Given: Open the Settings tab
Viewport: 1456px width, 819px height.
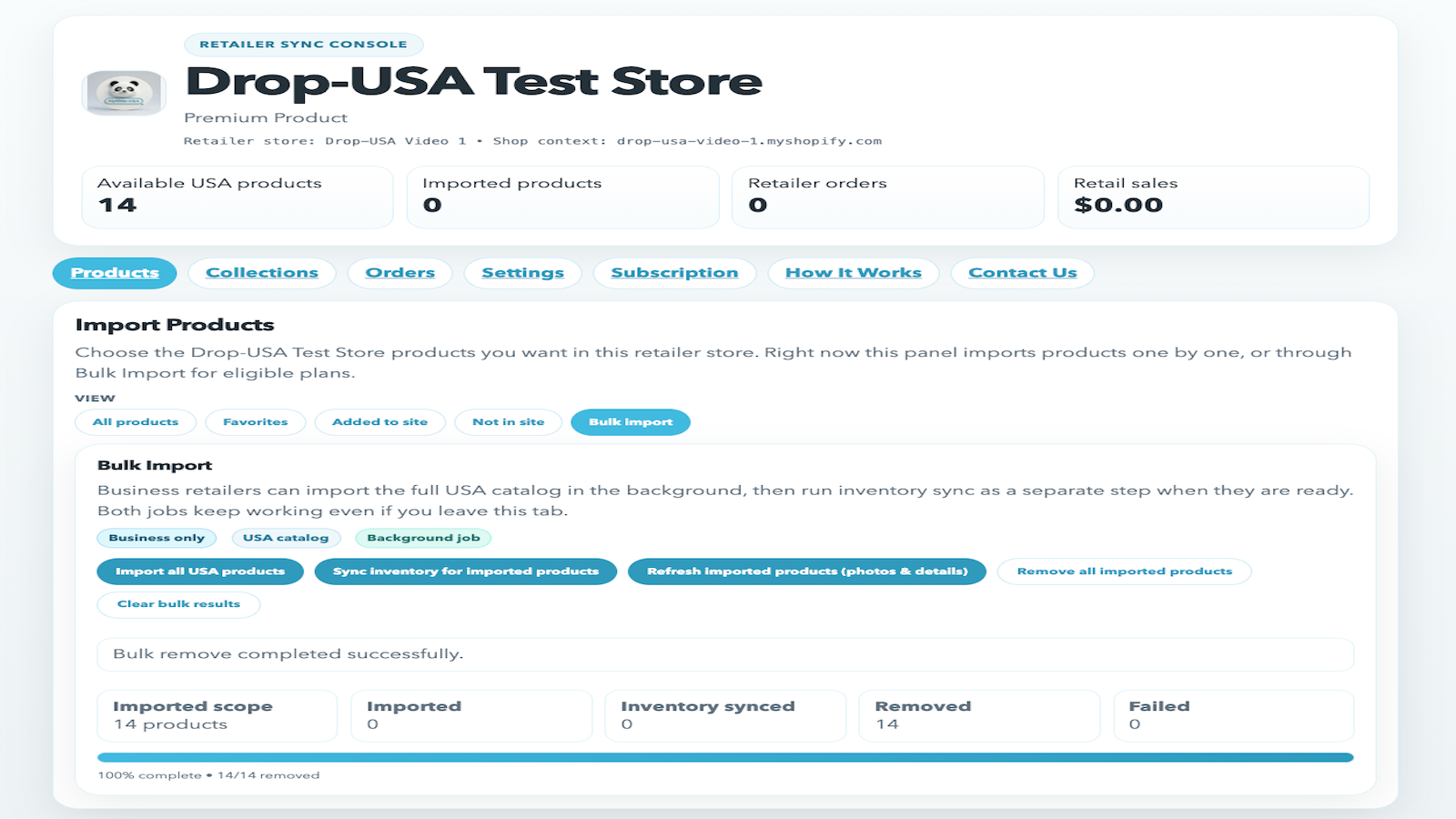Looking at the screenshot, I should coord(523,273).
